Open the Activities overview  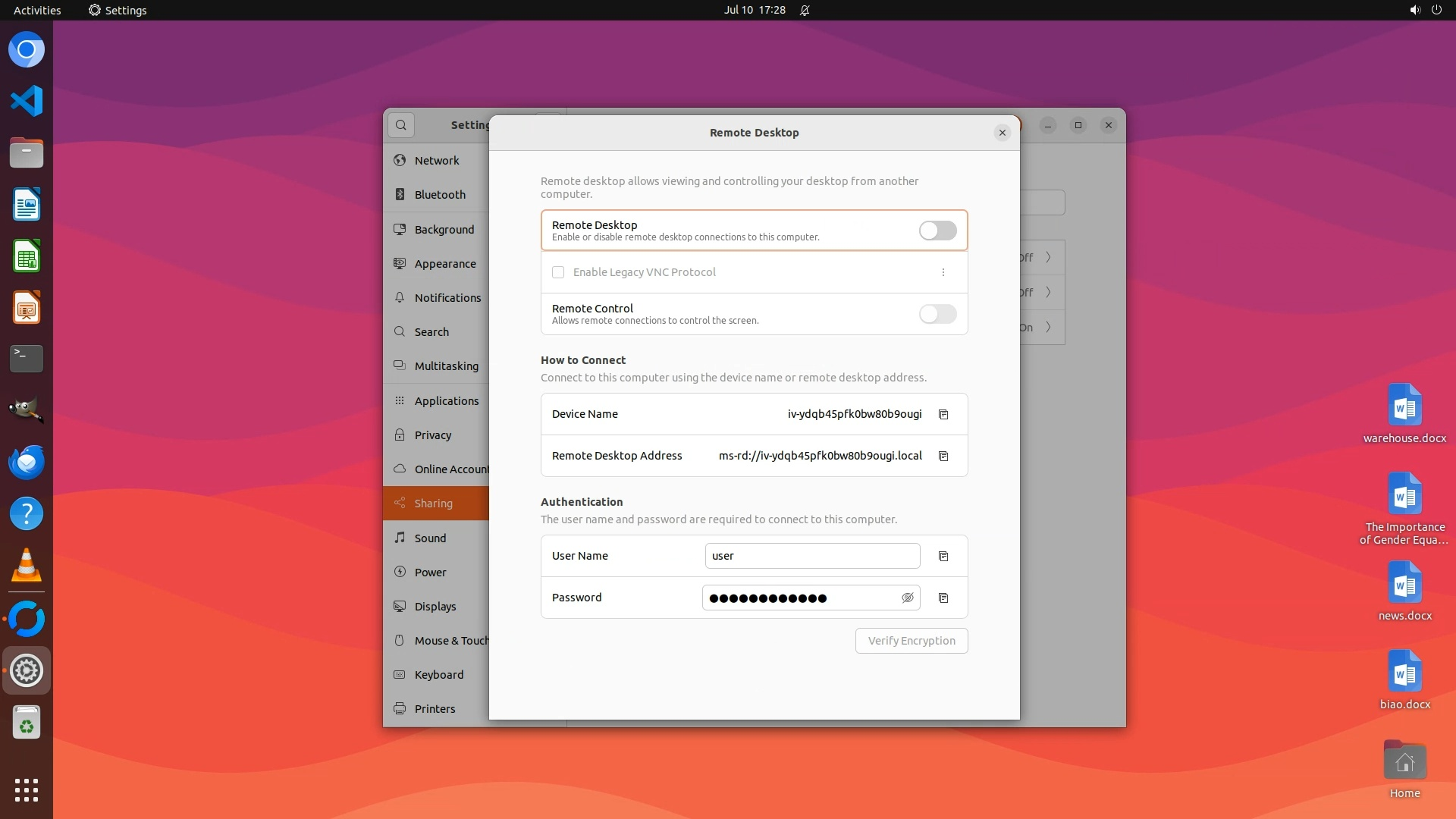click(x=37, y=10)
